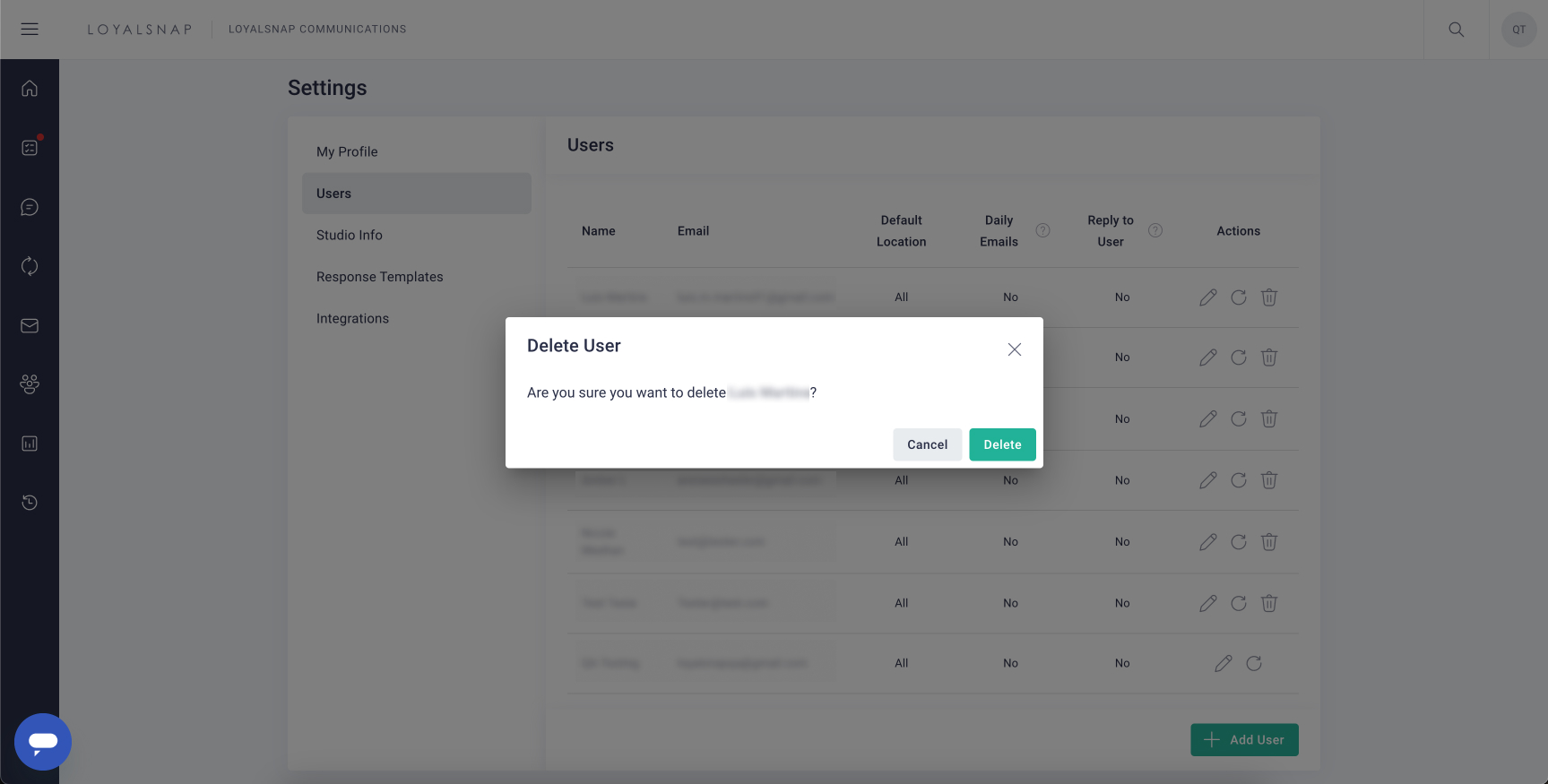
Task: Go to the Home icon in sidebar
Action: (30, 88)
